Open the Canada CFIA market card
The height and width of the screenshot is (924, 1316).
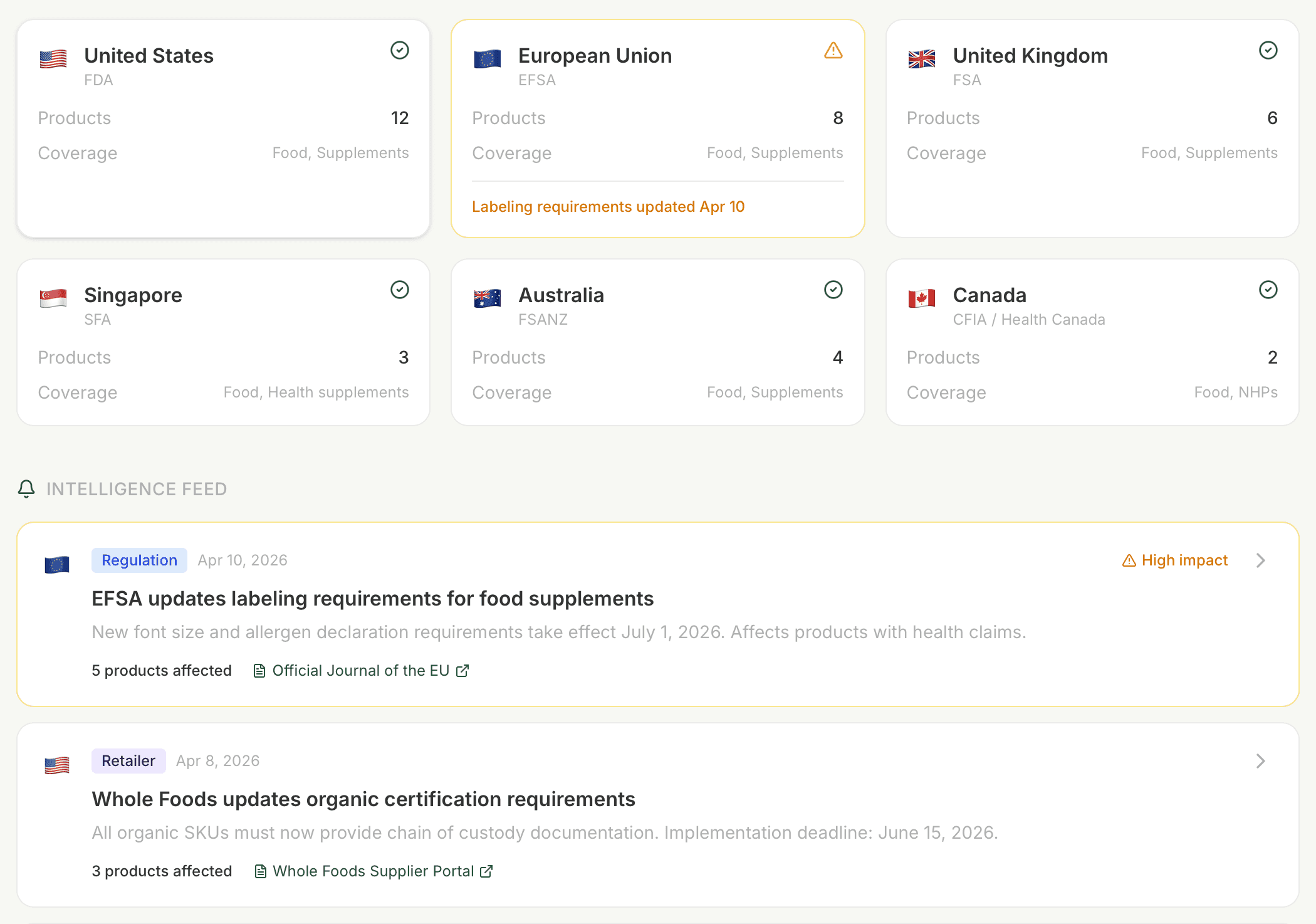click(x=1092, y=342)
